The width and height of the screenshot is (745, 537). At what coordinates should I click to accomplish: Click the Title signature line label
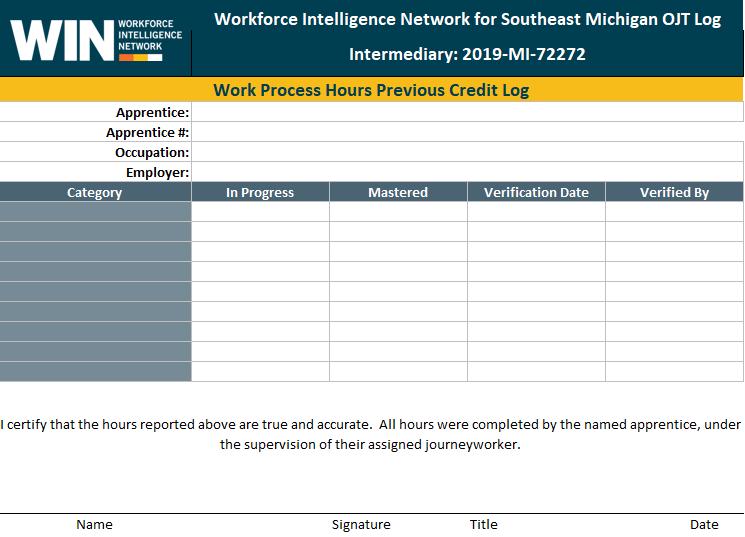[x=484, y=525]
